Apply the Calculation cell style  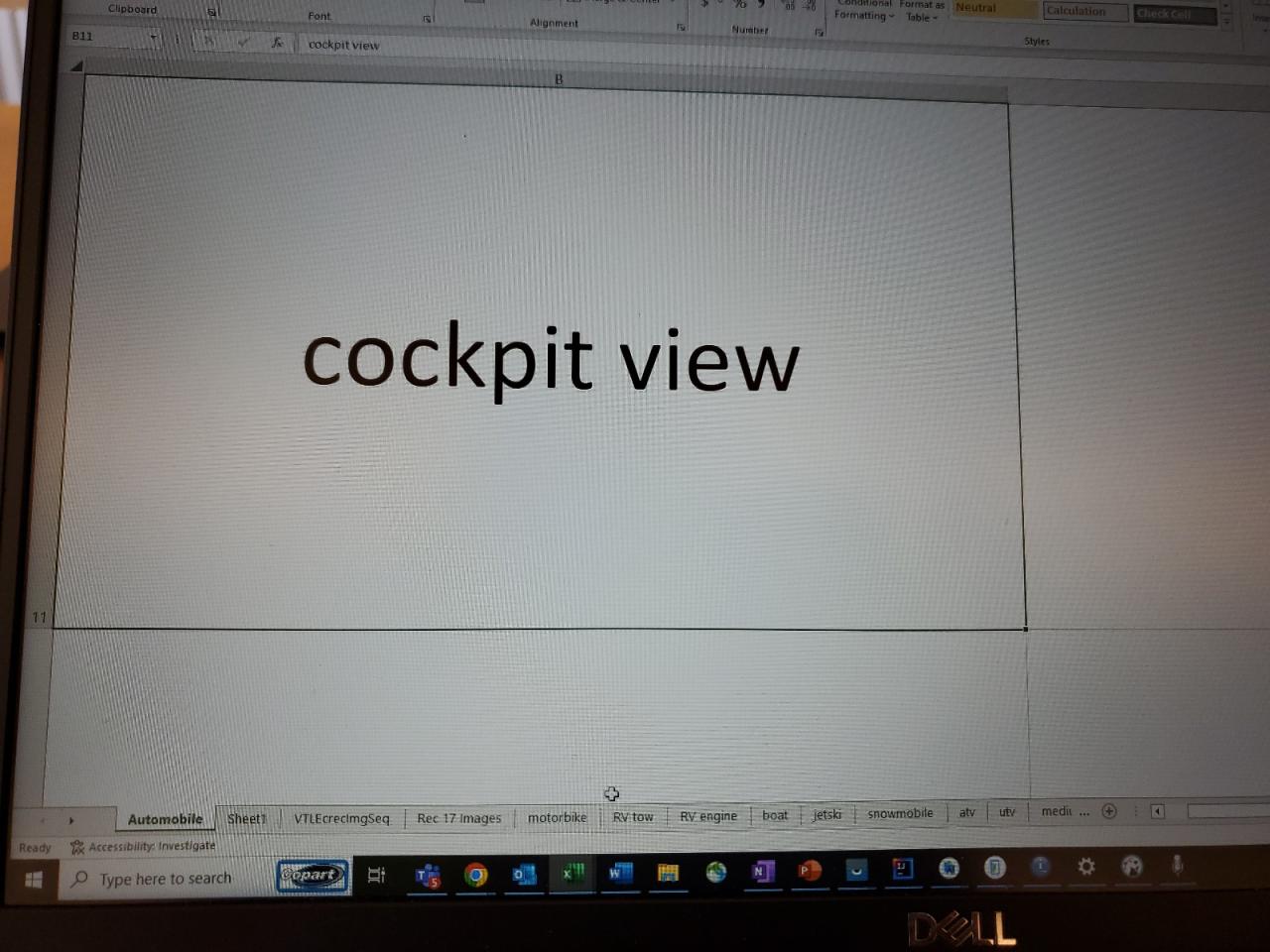tap(1085, 11)
